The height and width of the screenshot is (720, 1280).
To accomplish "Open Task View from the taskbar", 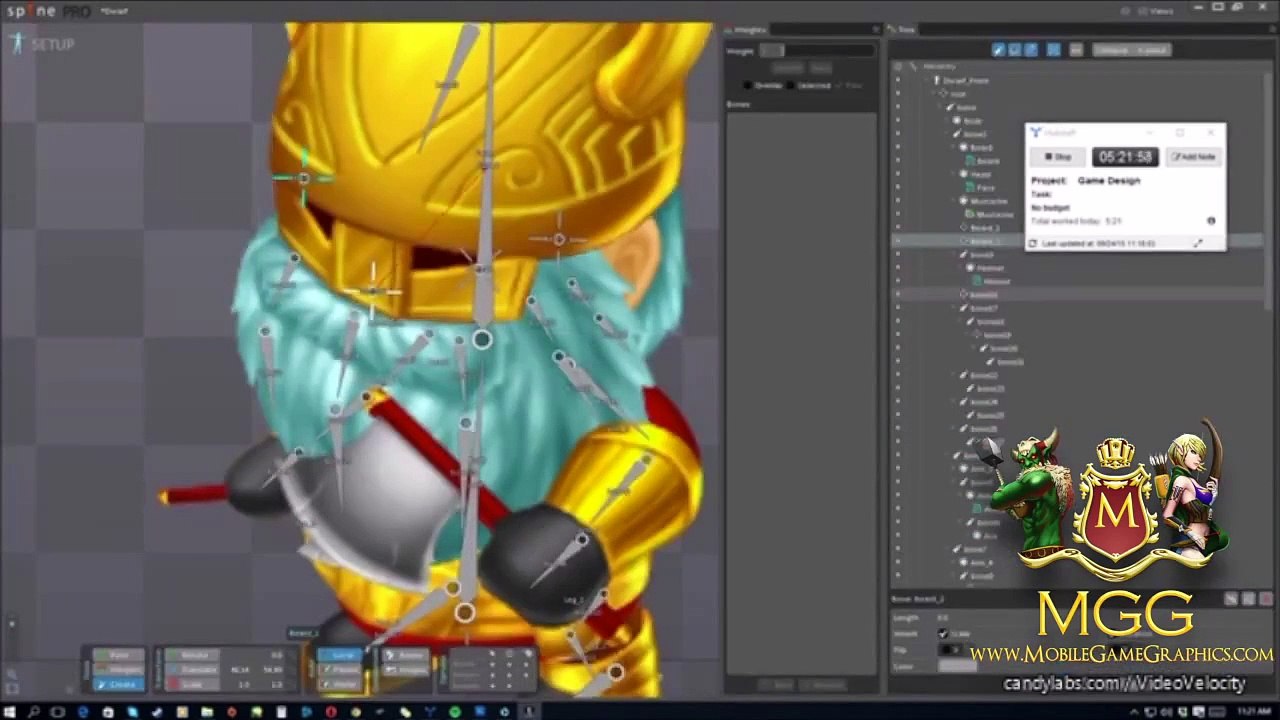I will [58, 712].
